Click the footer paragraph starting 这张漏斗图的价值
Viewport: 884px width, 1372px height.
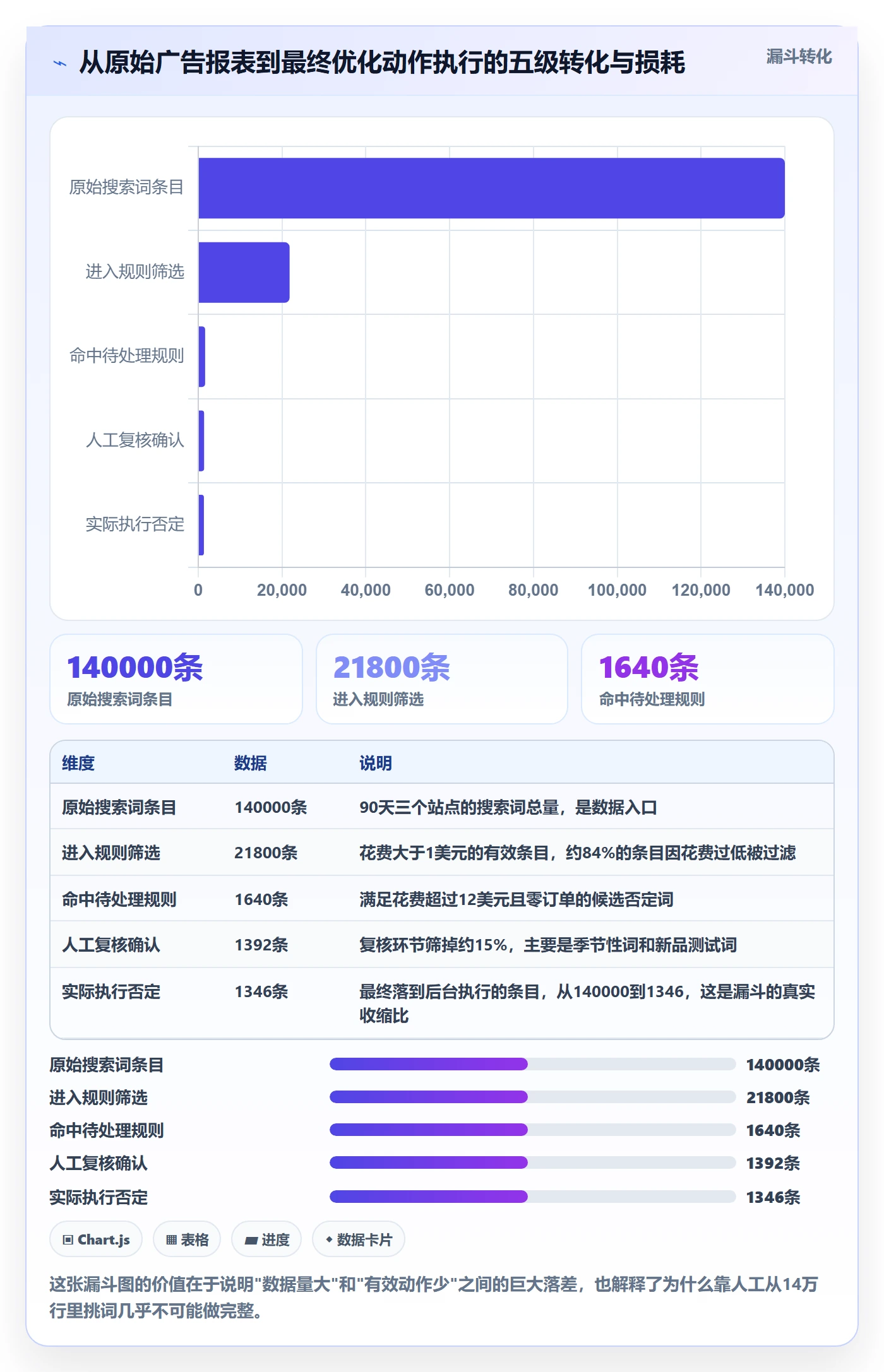pyautogui.click(x=434, y=1297)
